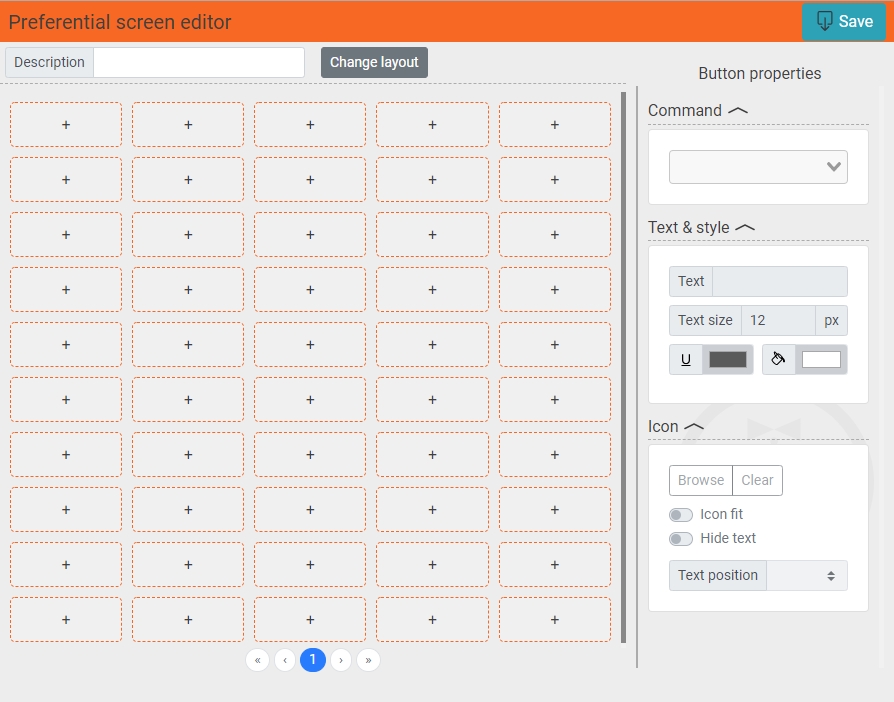
Task: Pick the dark gray text color swatch
Action: [x=728, y=360]
